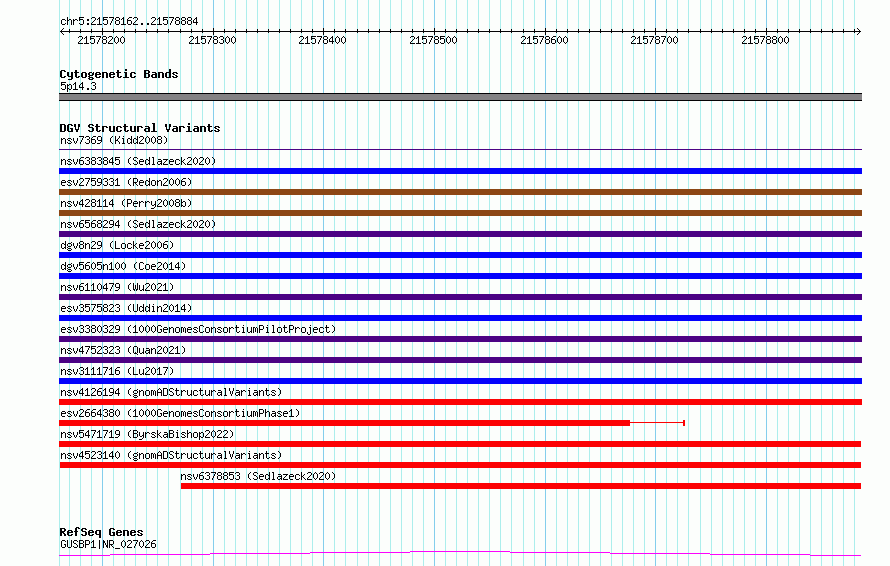Screen dimensions: 890x566
Task: Click the nsv4126194 (gnomADStructuralVariants) label
Action: (171, 392)
